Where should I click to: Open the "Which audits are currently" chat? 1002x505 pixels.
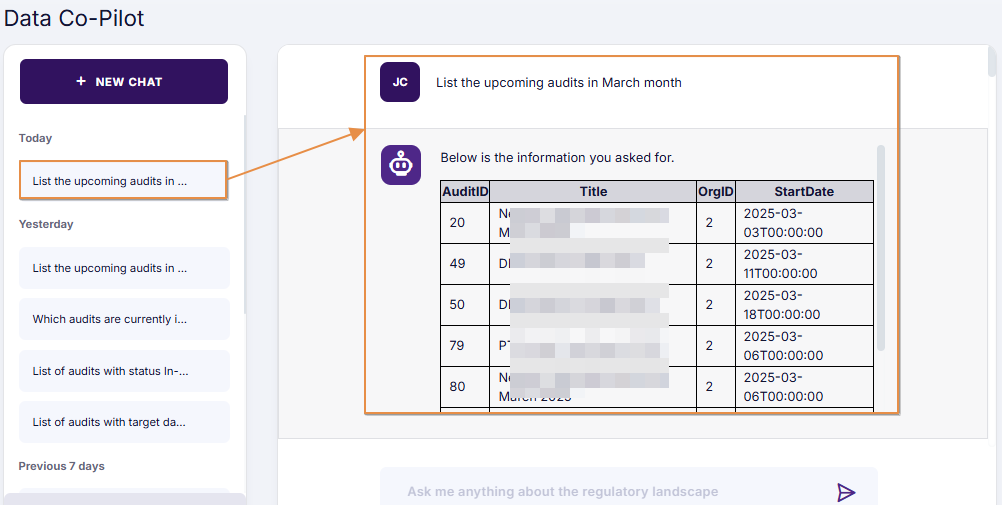click(x=124, y=319)
